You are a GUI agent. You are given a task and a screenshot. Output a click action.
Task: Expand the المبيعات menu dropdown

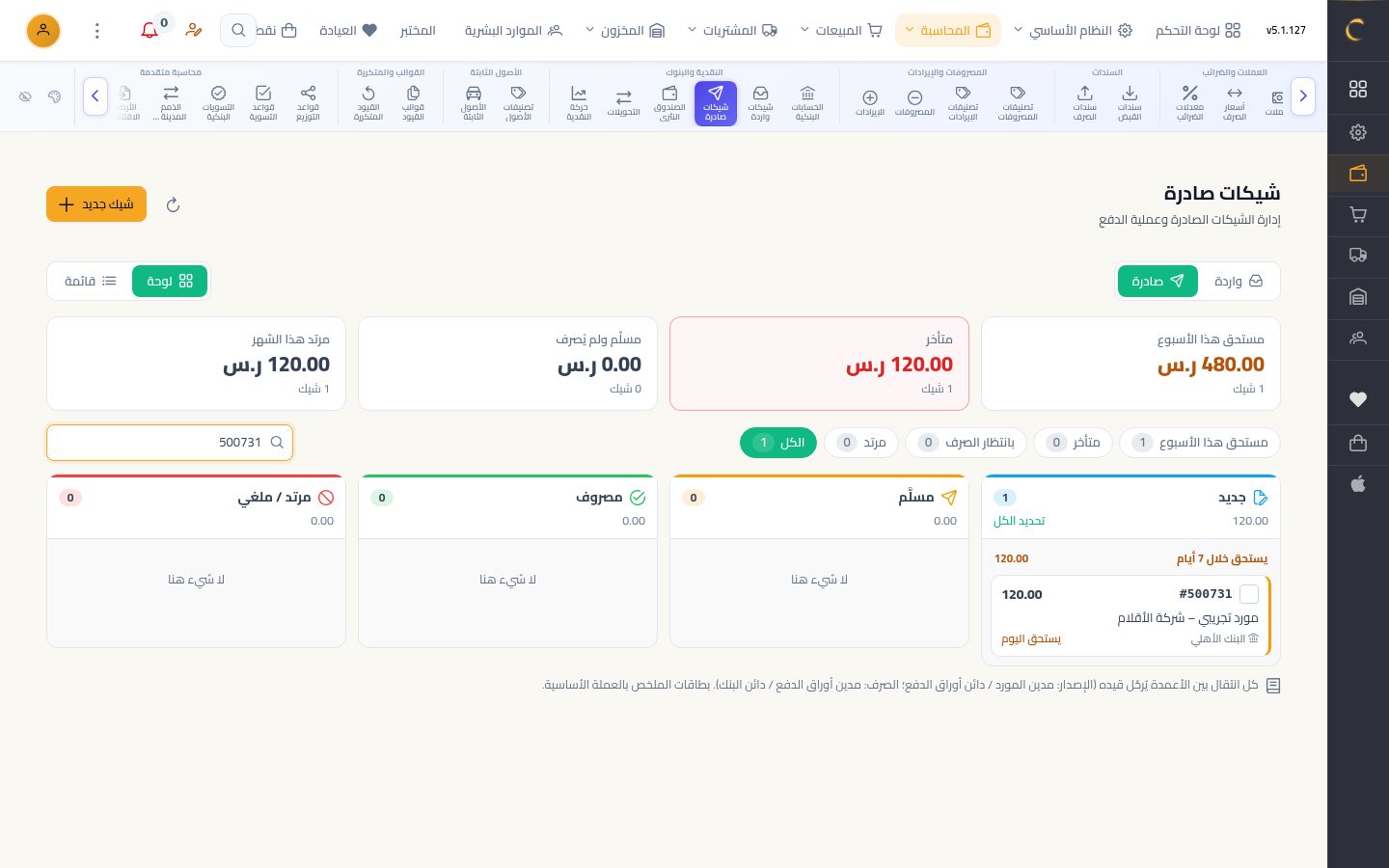pos(841,31)
